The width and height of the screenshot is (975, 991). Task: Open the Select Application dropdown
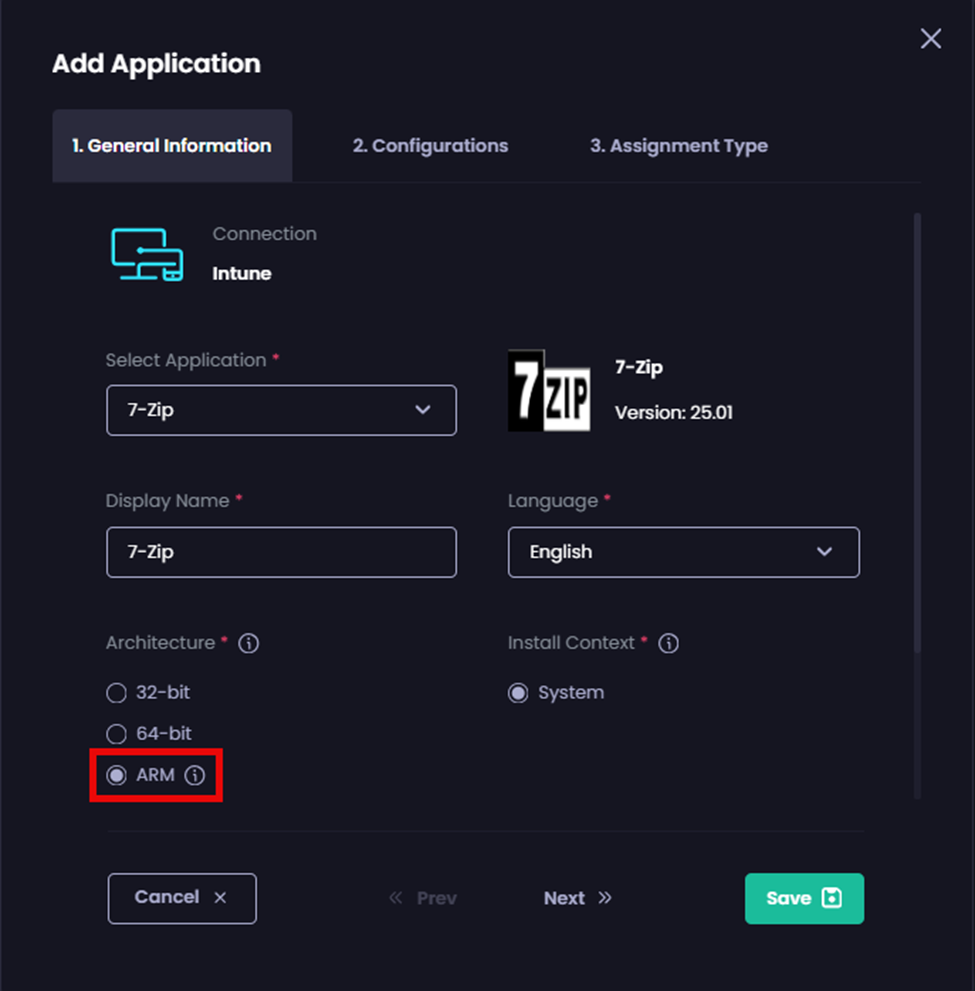pos(281,410)
